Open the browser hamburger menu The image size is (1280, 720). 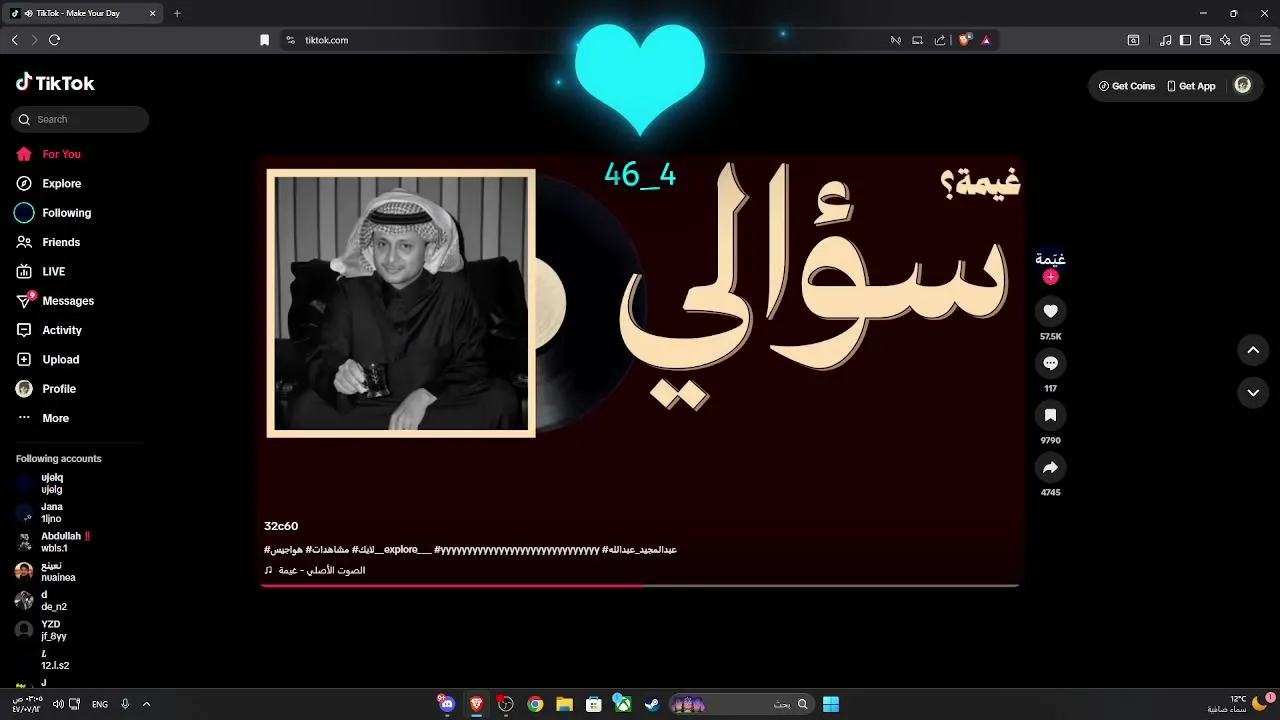coord(1265,40)
